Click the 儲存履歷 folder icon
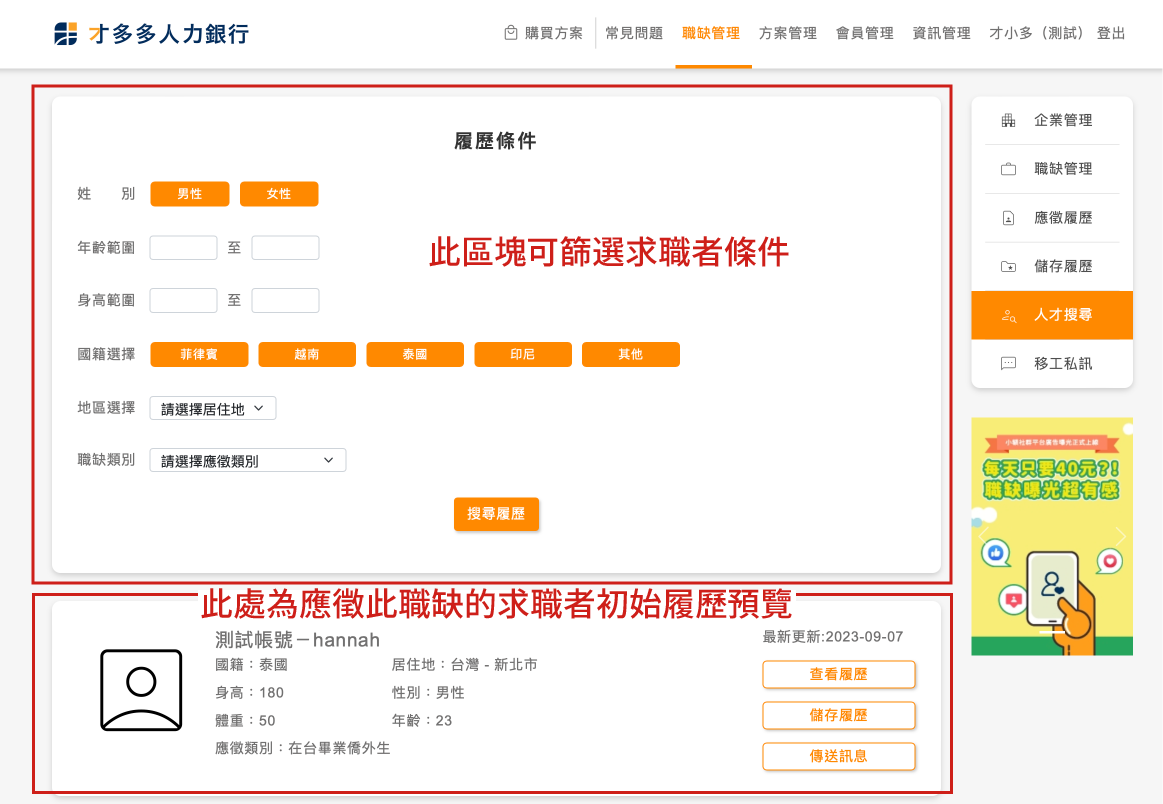 1008,267
